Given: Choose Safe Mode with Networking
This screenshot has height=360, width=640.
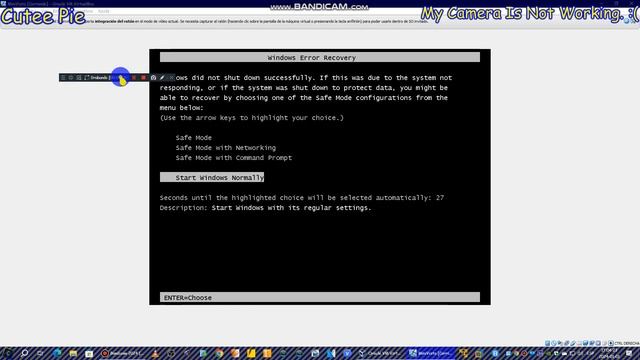Looking at the screenshot, I should point(226,148).
